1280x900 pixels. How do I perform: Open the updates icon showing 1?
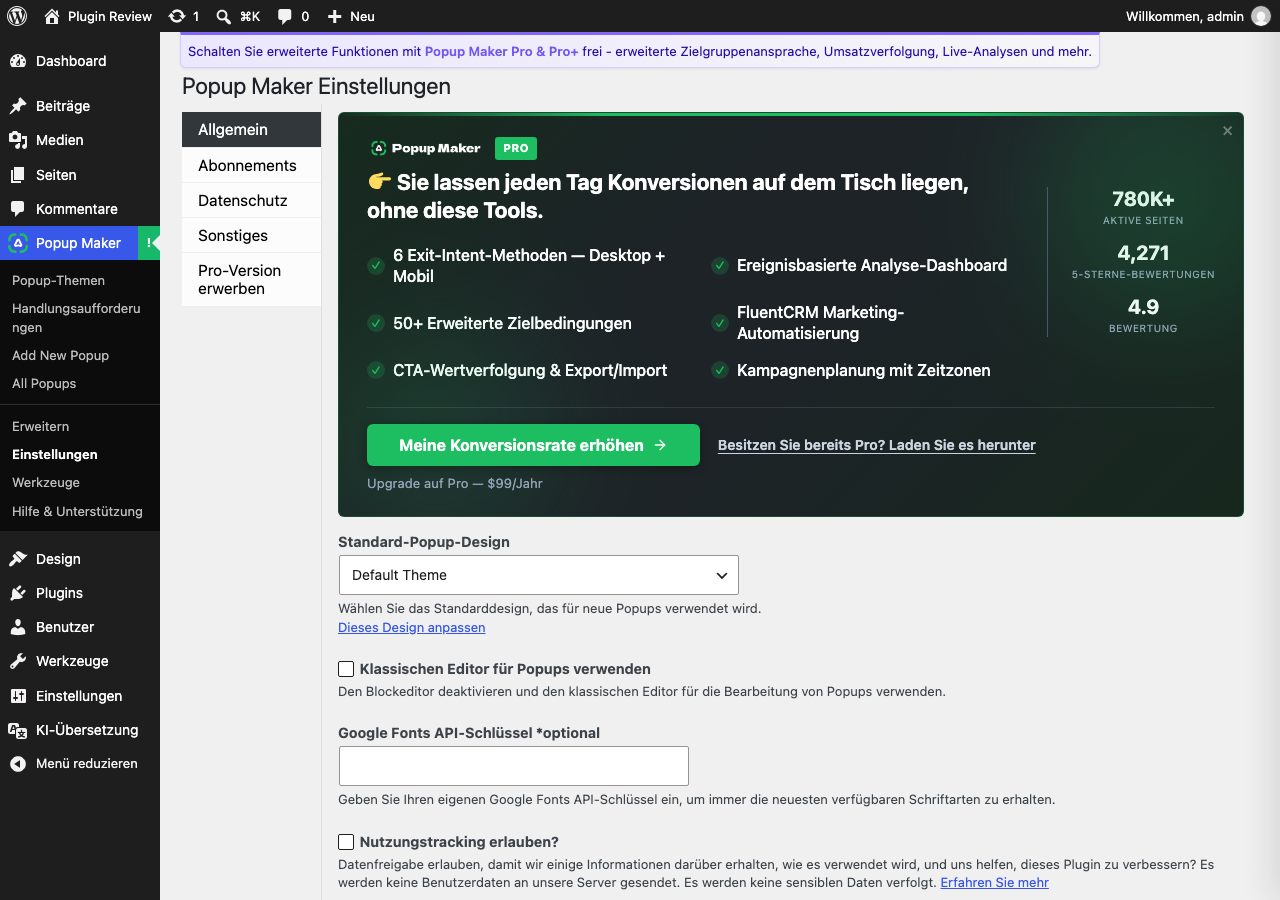[177, 16]
